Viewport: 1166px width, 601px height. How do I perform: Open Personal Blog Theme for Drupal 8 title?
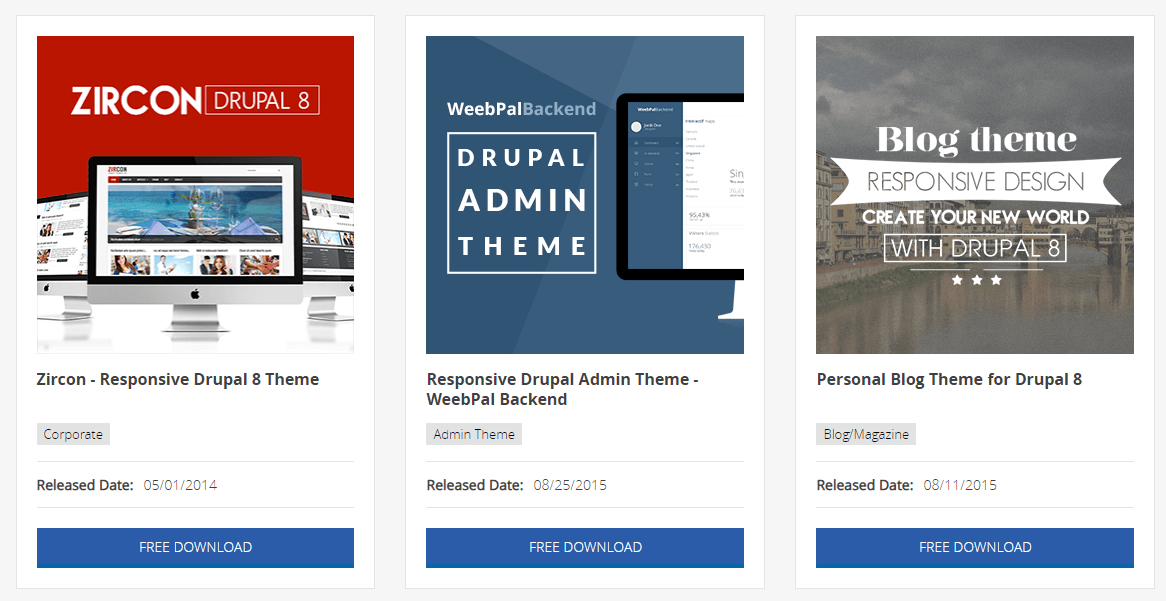click(x=949, y=380)
